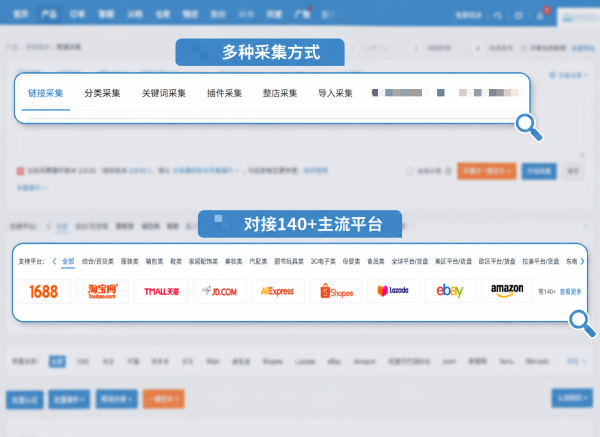Screen dimensions: 600x437
Task: Click blue start-collecting button
Action: coord(539,171)
